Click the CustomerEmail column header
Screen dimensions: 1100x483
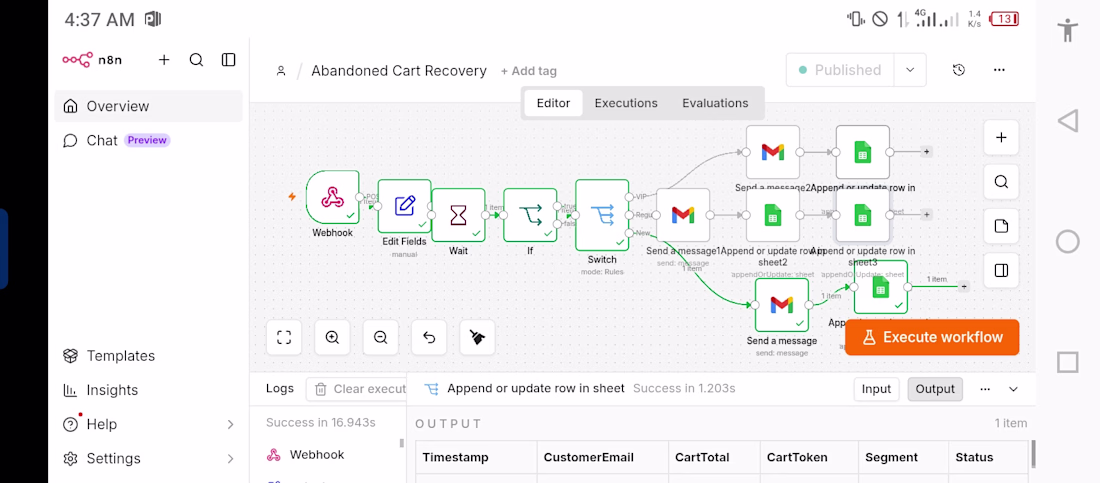(x=603, y=457)
